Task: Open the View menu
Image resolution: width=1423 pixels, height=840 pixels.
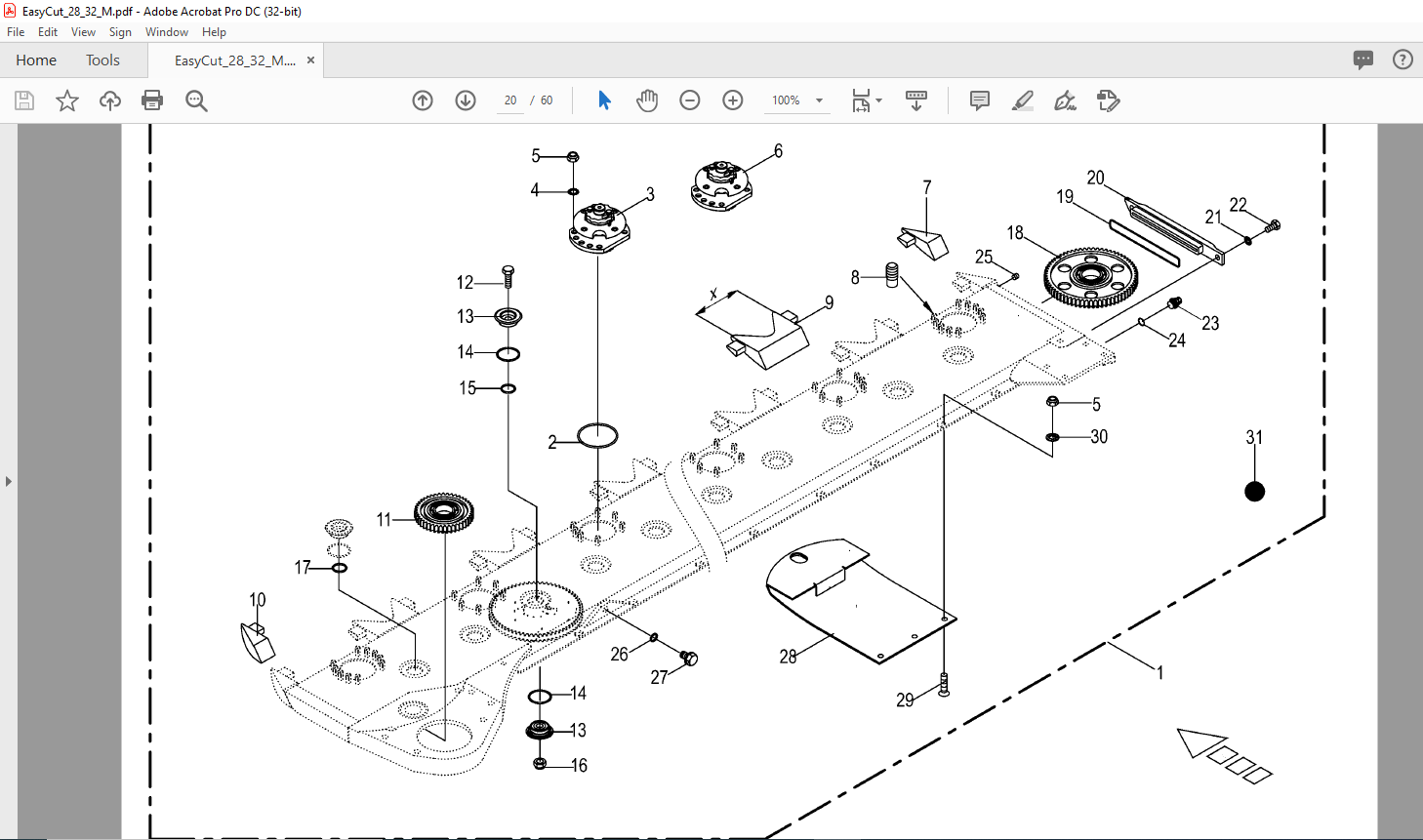Action: point(83,32)
